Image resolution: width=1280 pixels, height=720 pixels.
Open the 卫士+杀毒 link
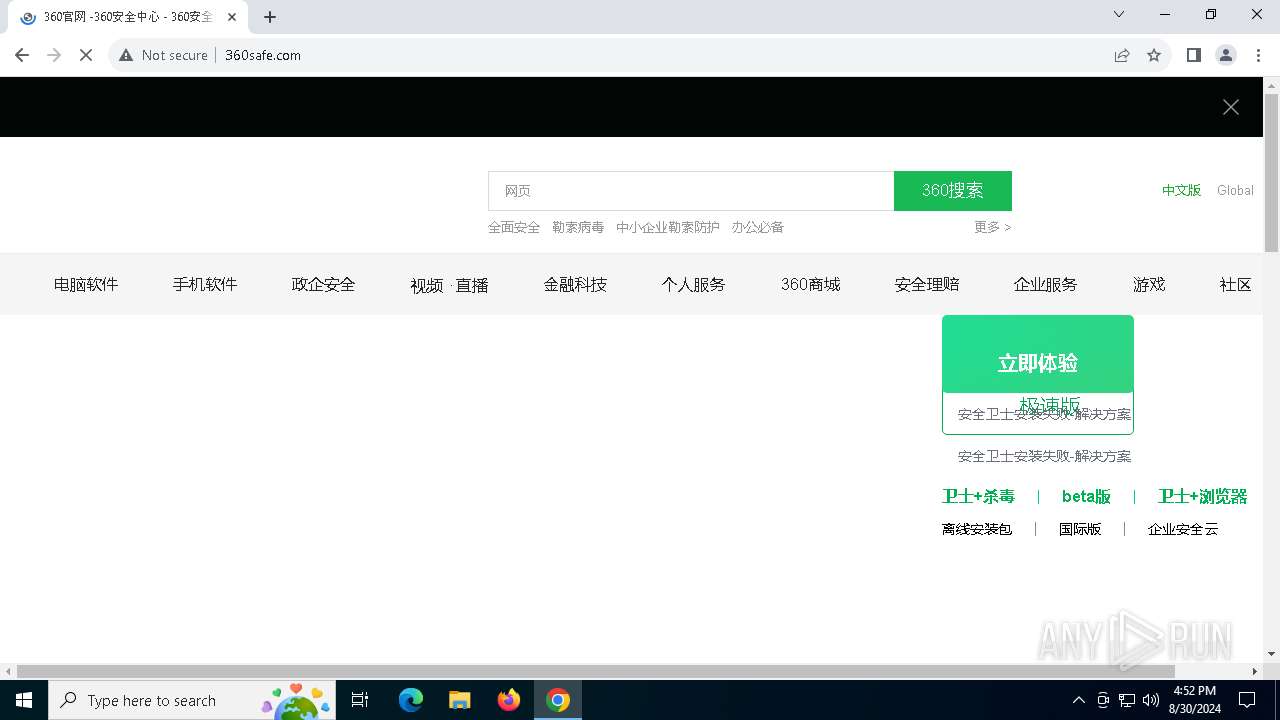pos(978,496)
